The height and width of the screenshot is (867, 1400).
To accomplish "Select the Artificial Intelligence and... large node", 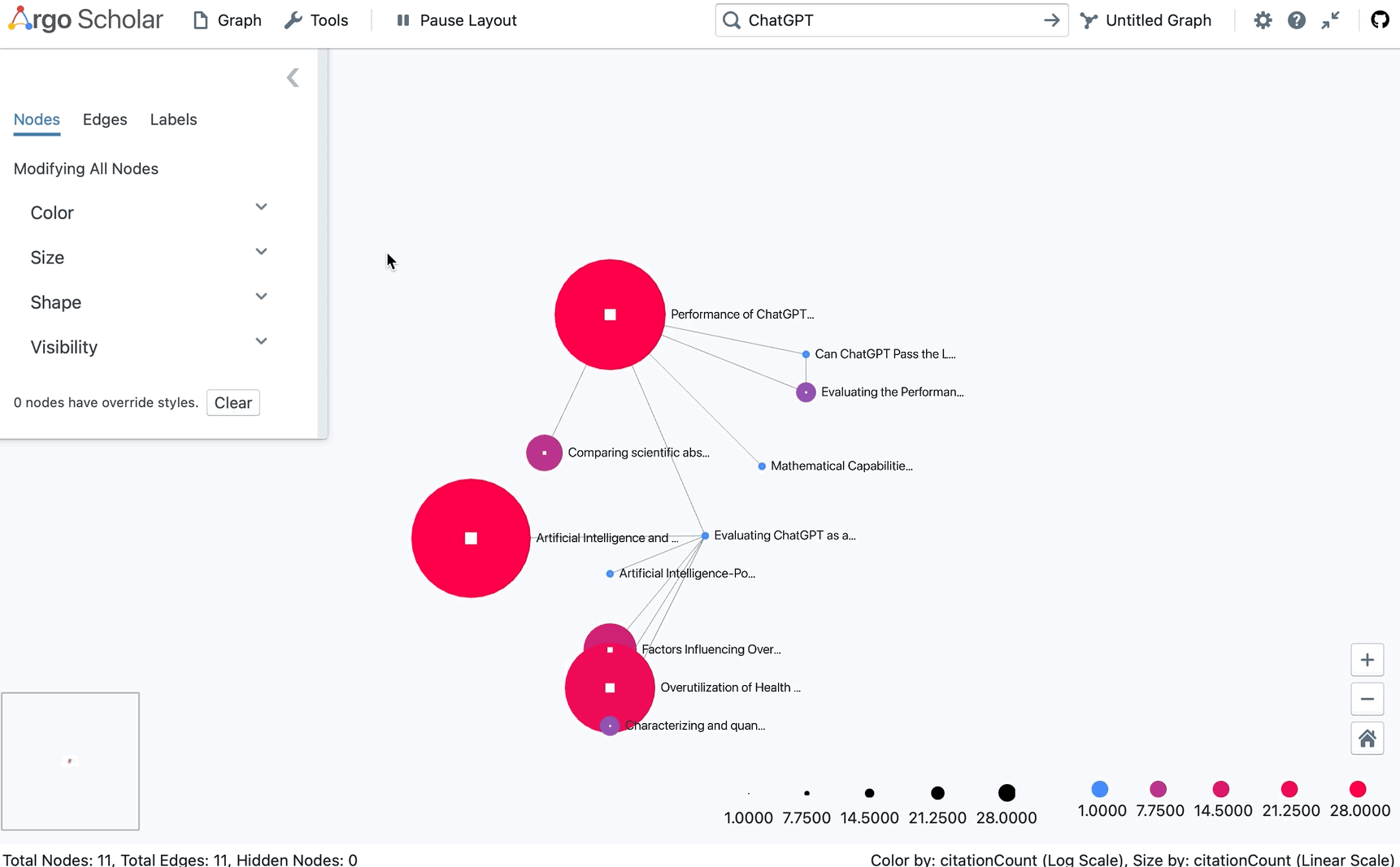I will coord(471,538).
